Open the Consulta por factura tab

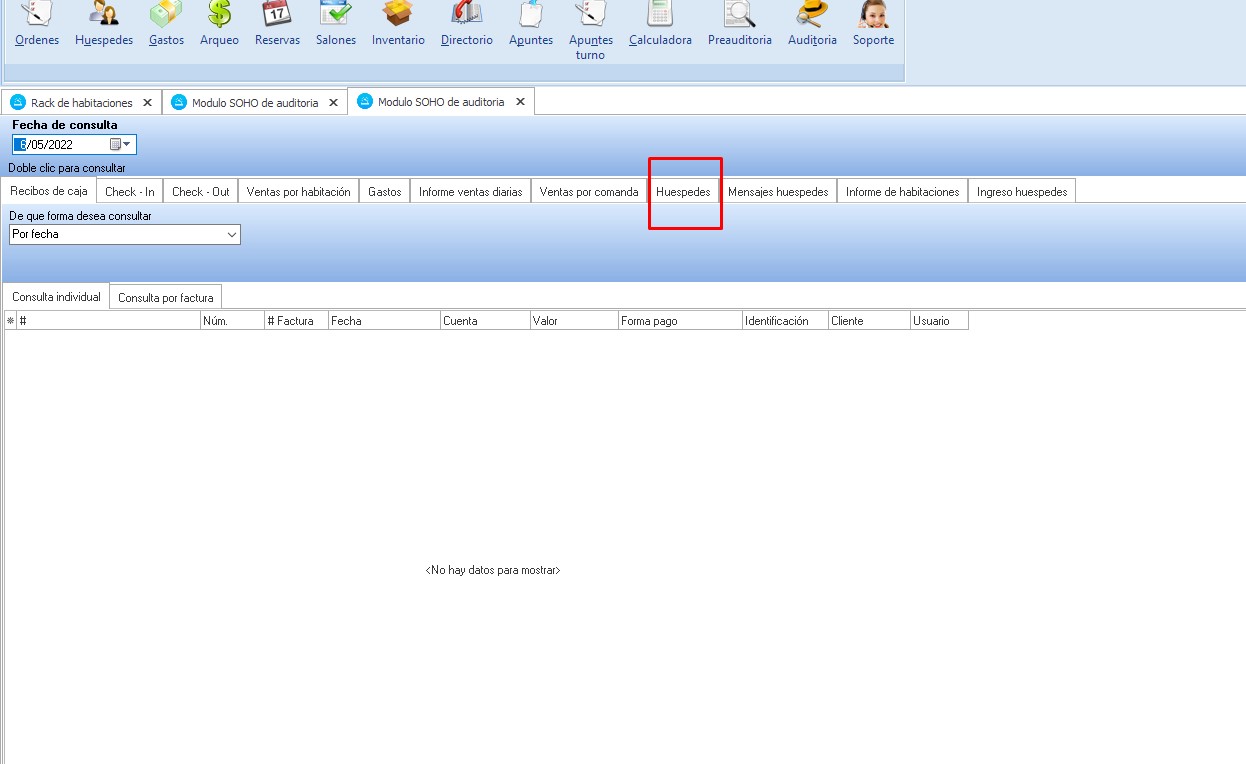point(165,298)
